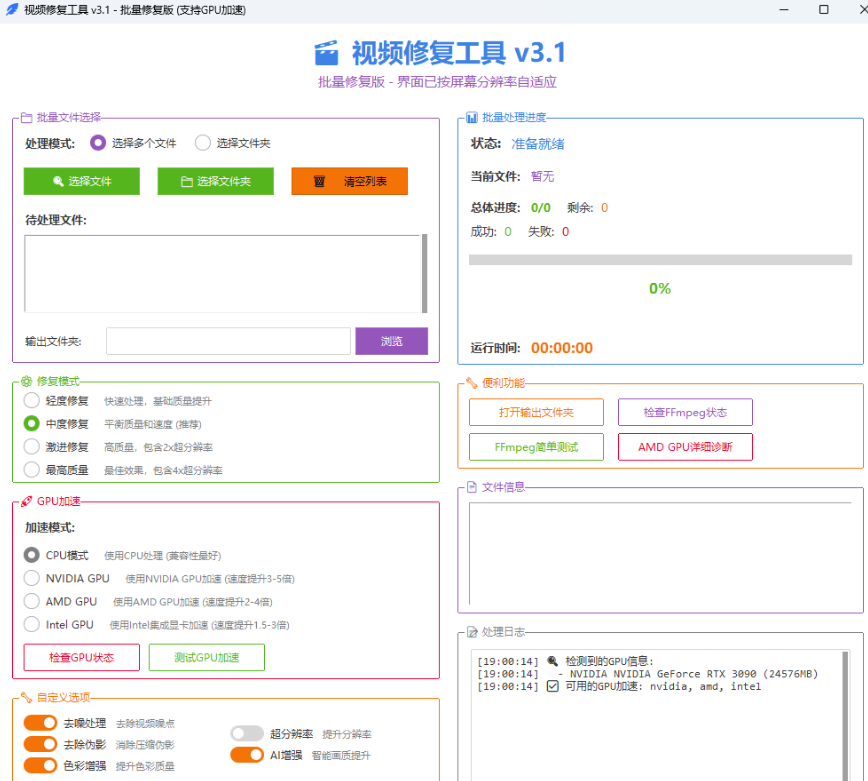This screenshot has width=868, height=781.
Task: Toggle the 去噪处理 switch
Action: click(x=40, y=723)
